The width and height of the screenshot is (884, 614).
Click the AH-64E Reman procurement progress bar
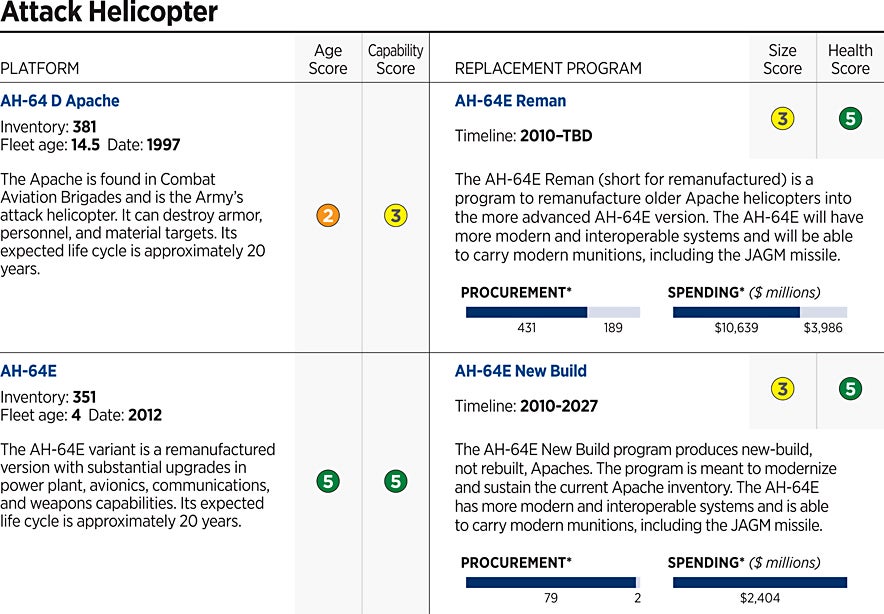[553, 312]
